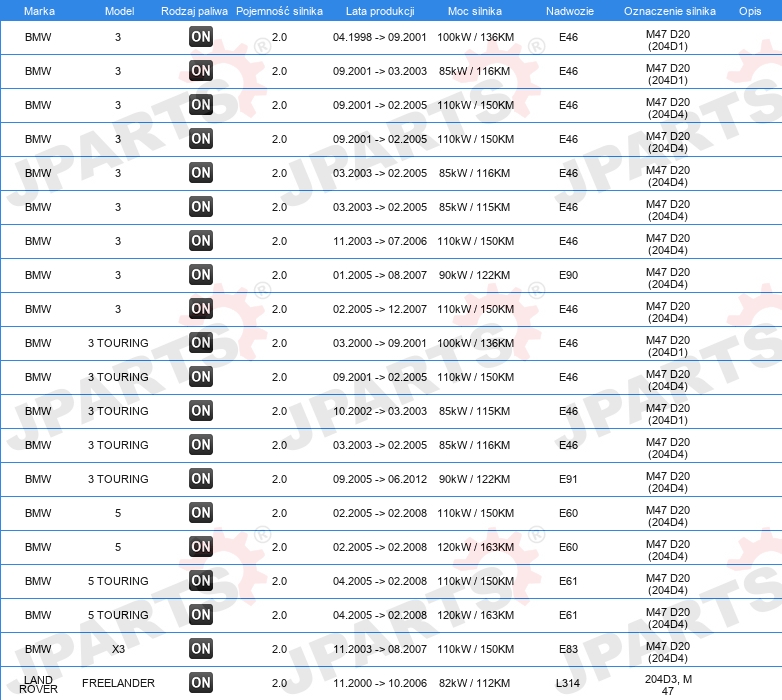
Task: Click 5 TOURING model in 120kW / 163KM row
Action: click(118, 615)
